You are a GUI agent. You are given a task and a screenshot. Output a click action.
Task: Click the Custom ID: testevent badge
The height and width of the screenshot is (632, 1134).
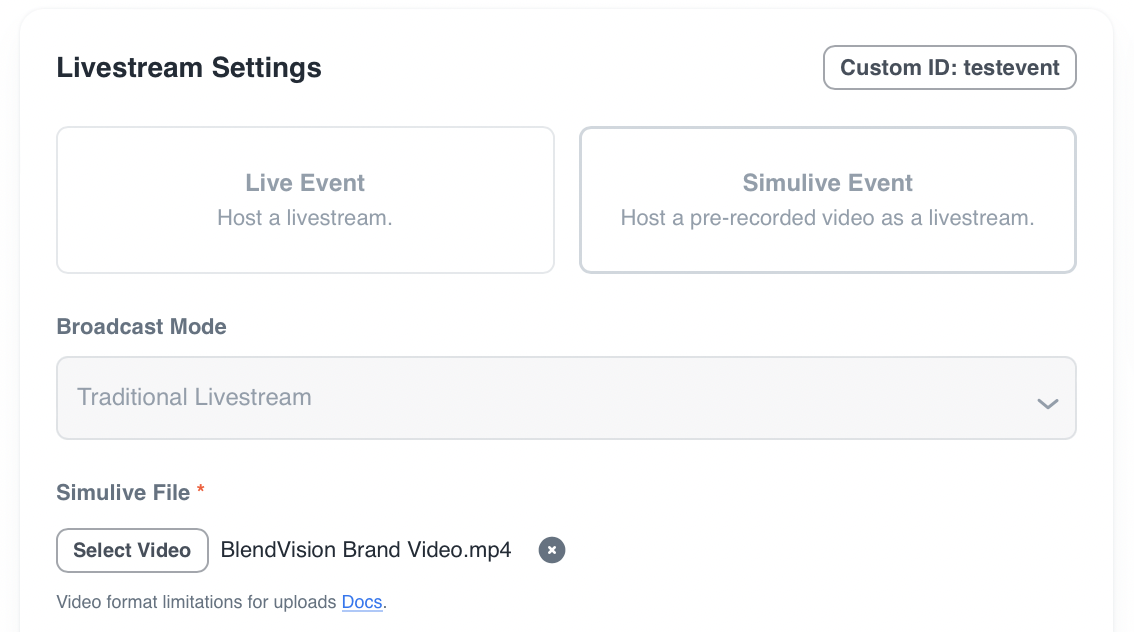click(x=949, y=68)
